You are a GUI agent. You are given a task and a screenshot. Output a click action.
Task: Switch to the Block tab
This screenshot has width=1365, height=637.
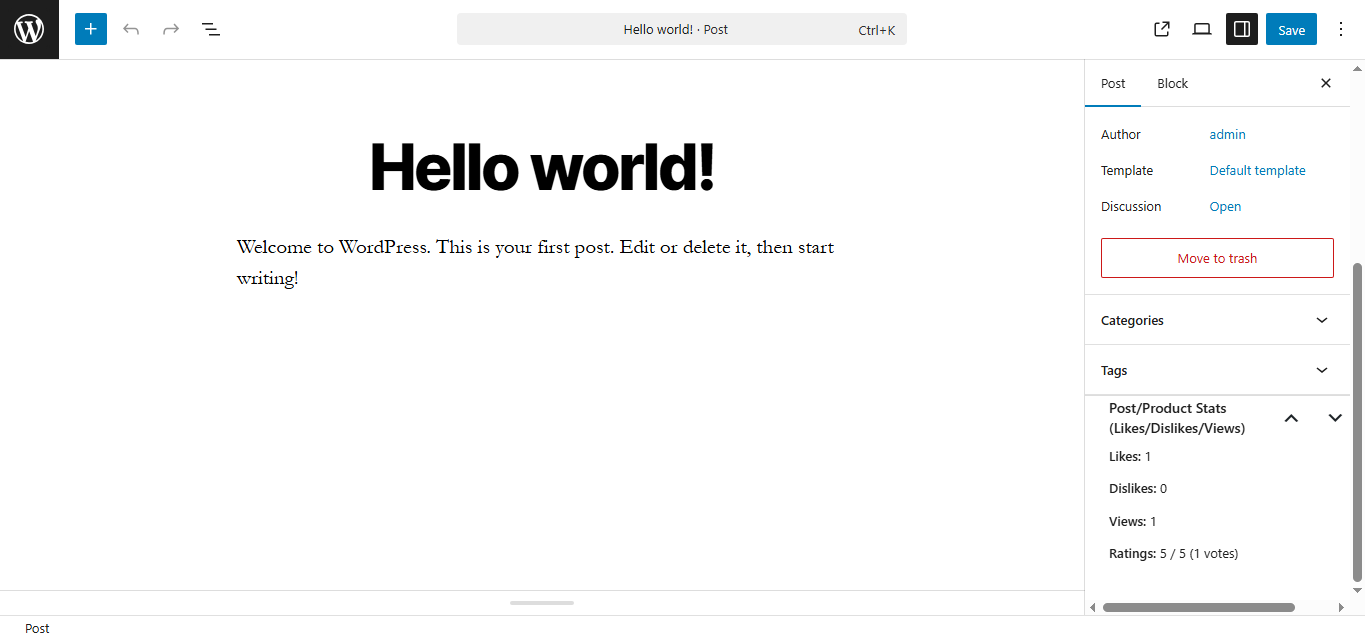(x=1172, y=83)
